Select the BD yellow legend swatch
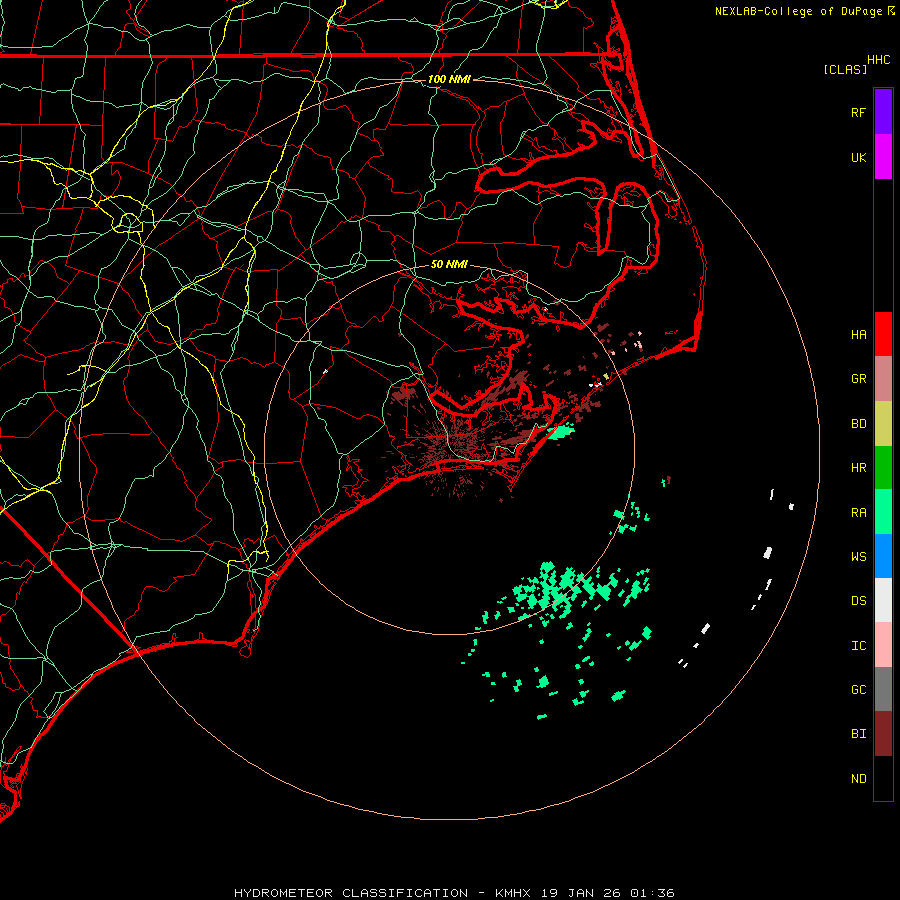This screenshot has width=900, height=900. [883, 424]
